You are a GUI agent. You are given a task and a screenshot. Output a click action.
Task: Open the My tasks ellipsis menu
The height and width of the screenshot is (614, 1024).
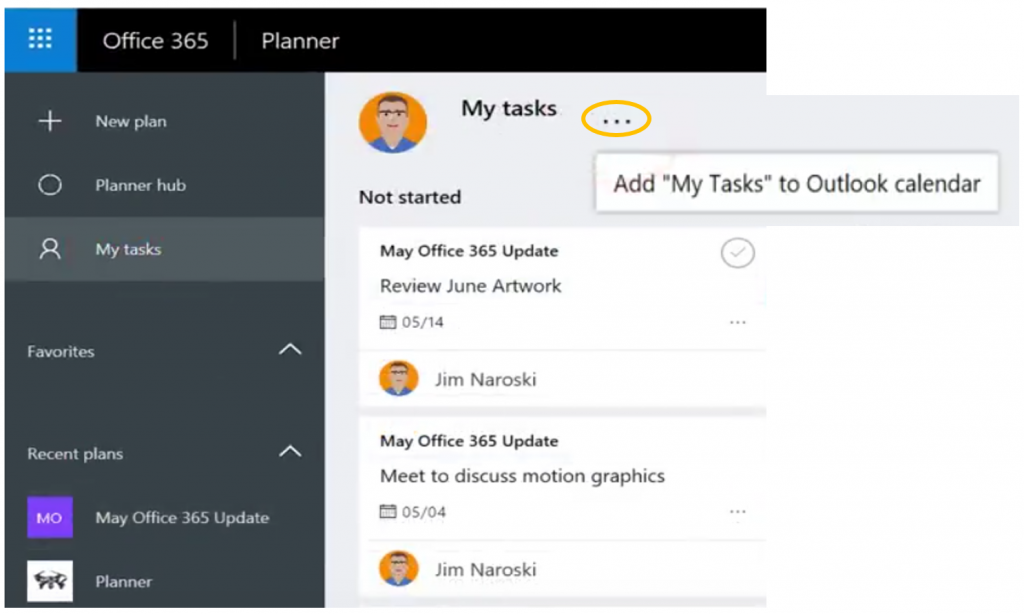pyautogui.click(x=616, y=119)
